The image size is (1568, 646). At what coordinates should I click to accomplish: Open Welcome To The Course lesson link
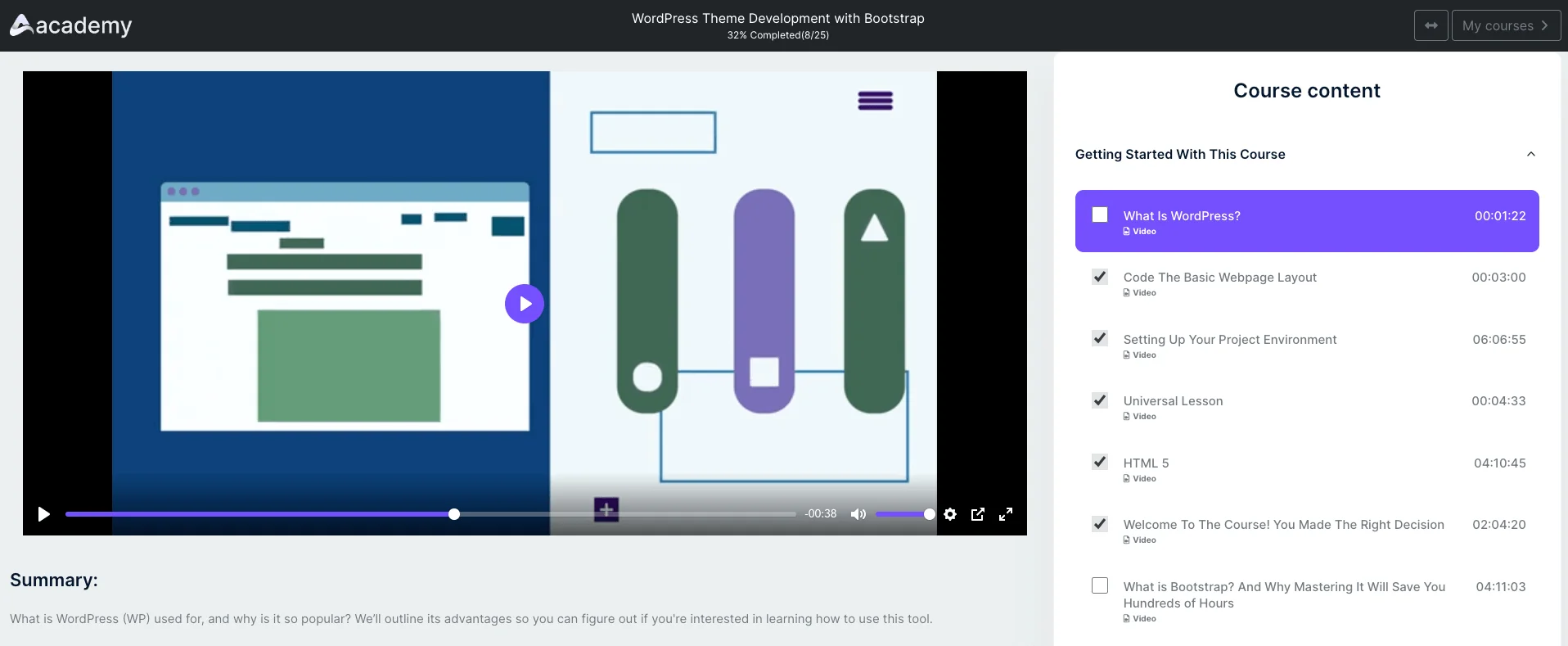tap(1283, 525)
